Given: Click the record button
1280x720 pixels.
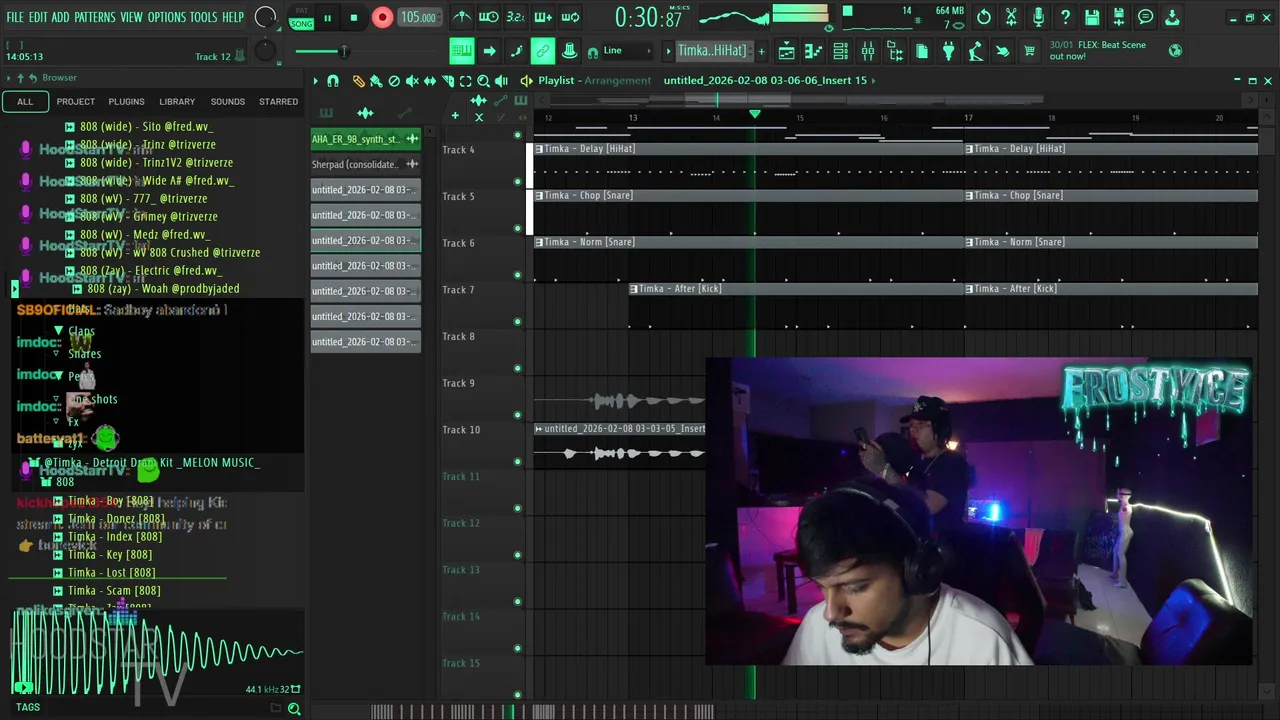Looking at the screenshot, I should coord(382,17).
